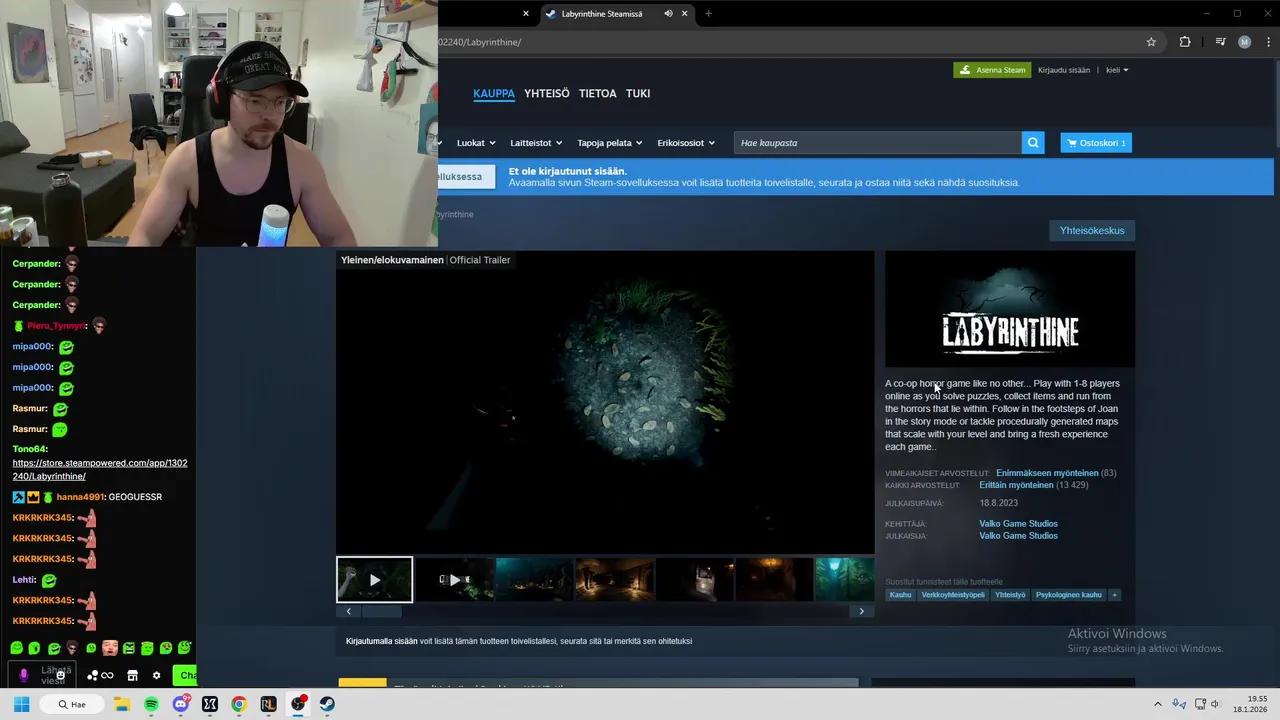The height and width of the screenshot is (720, 1280).
Task: Close the Labyrinthine Steamissä tab
Action: (685, 14)
